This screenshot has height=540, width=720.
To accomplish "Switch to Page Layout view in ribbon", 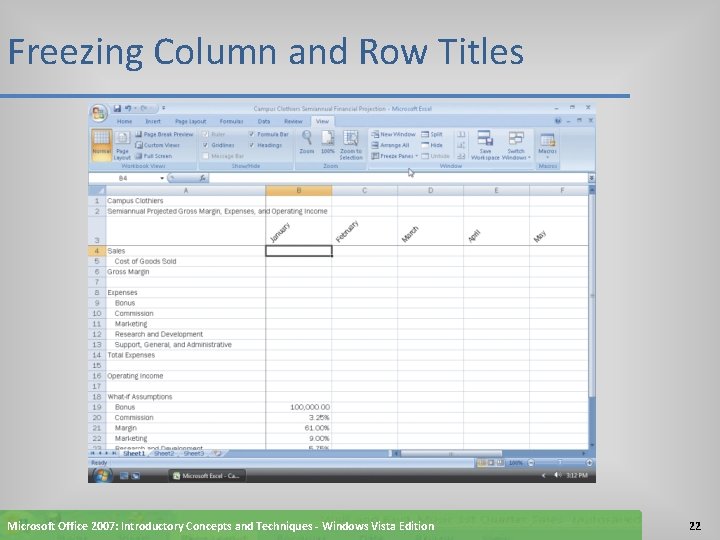I will tap(122, 145).
